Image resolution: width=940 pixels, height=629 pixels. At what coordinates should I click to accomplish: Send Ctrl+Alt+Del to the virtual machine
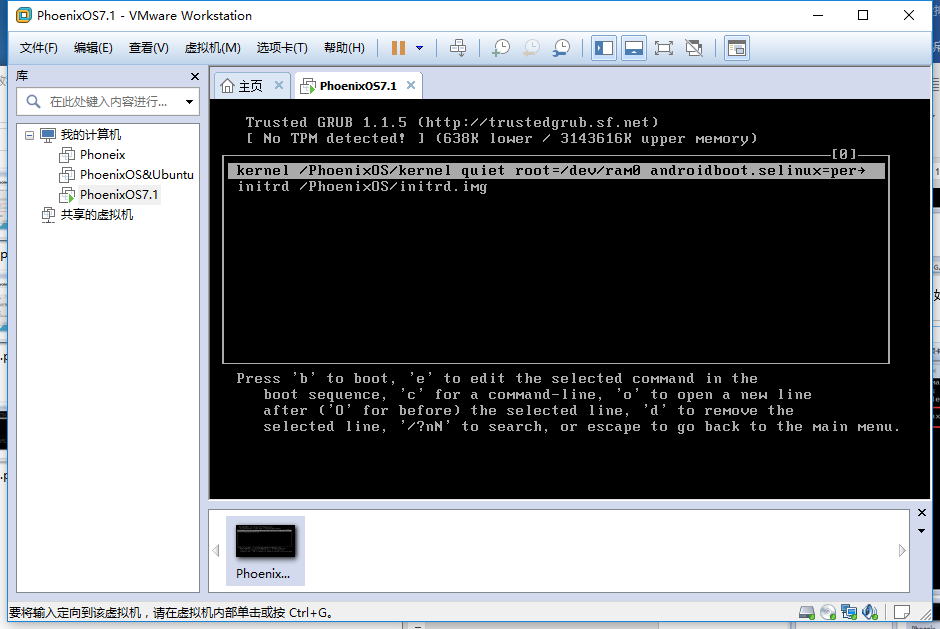pos(458,48)
